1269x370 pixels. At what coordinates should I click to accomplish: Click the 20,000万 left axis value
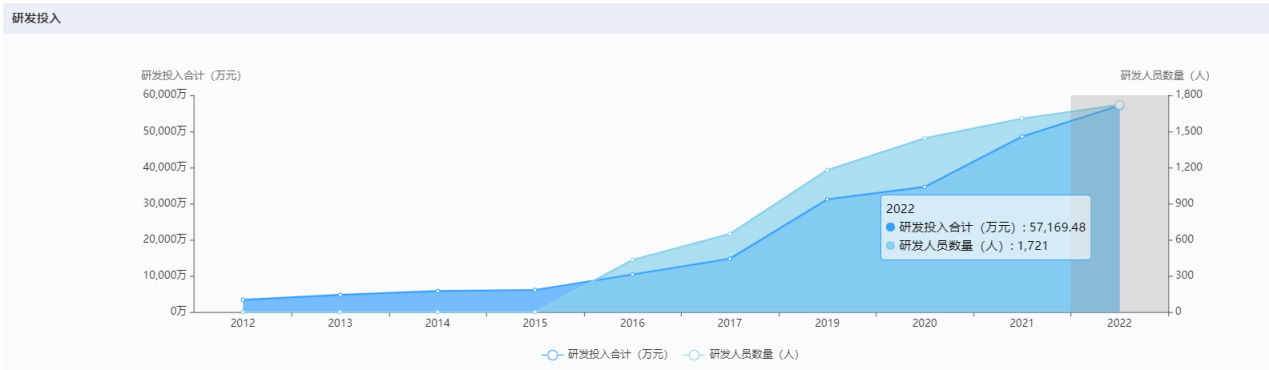164,239
